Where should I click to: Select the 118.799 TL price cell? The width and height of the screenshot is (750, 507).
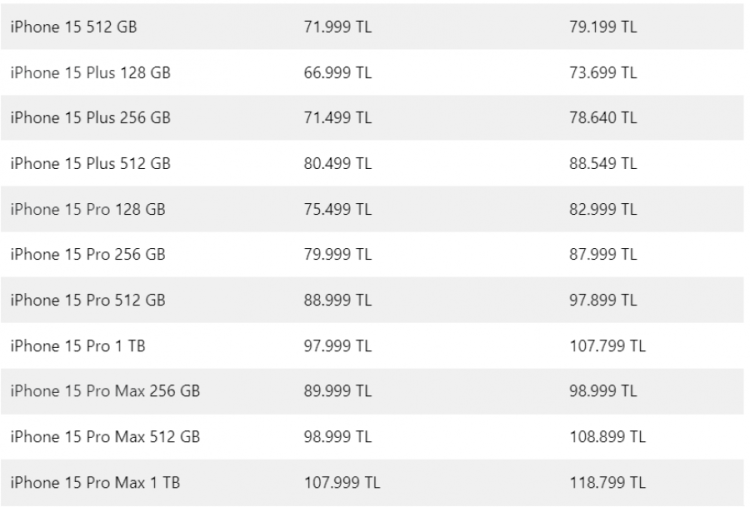[607, 483]
